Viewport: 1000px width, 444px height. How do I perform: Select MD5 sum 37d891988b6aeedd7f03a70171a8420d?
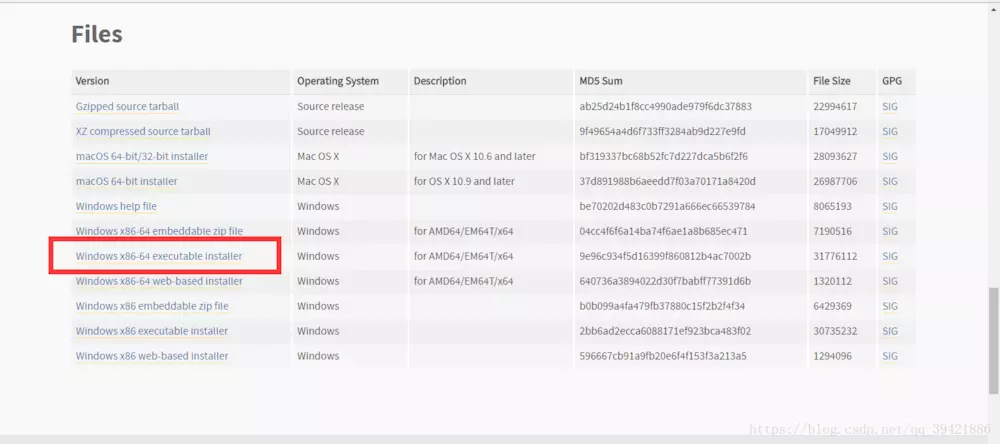(667, 181)
